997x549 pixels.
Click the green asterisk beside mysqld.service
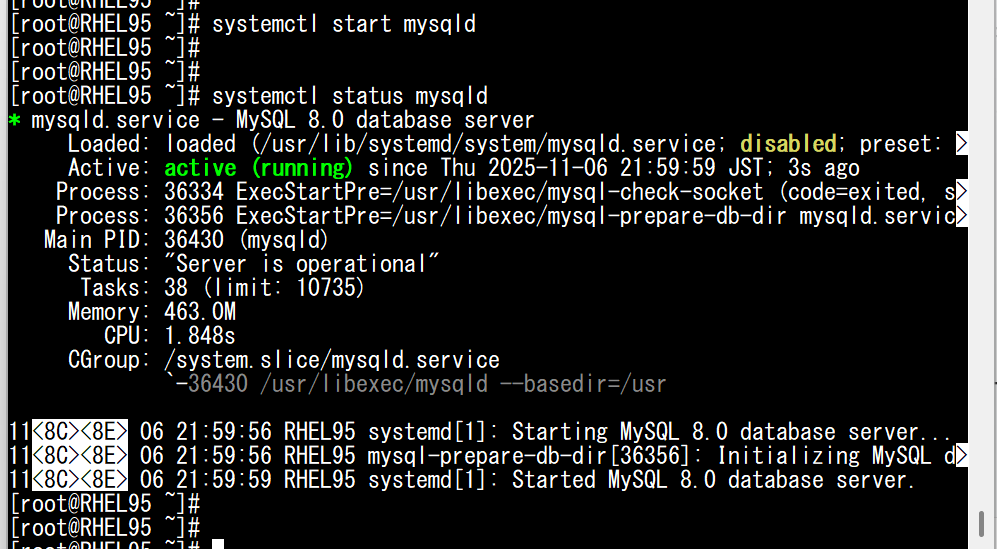click(x=15, y=121)
